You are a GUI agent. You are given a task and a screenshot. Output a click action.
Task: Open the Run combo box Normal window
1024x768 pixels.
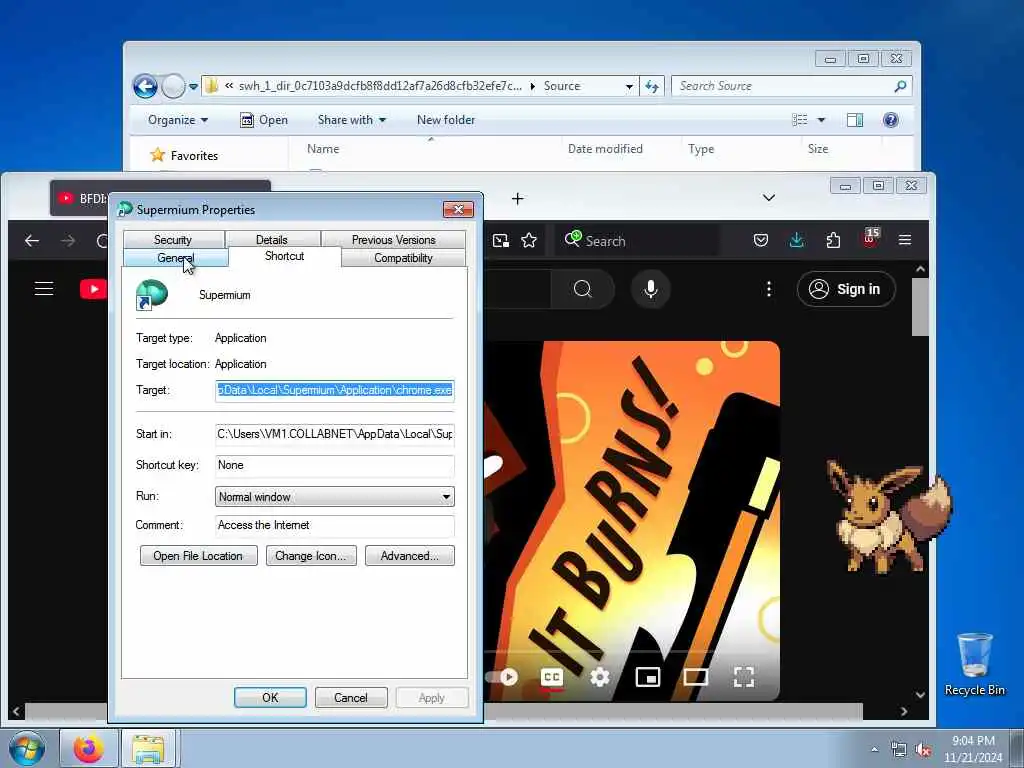pos(334,496)
